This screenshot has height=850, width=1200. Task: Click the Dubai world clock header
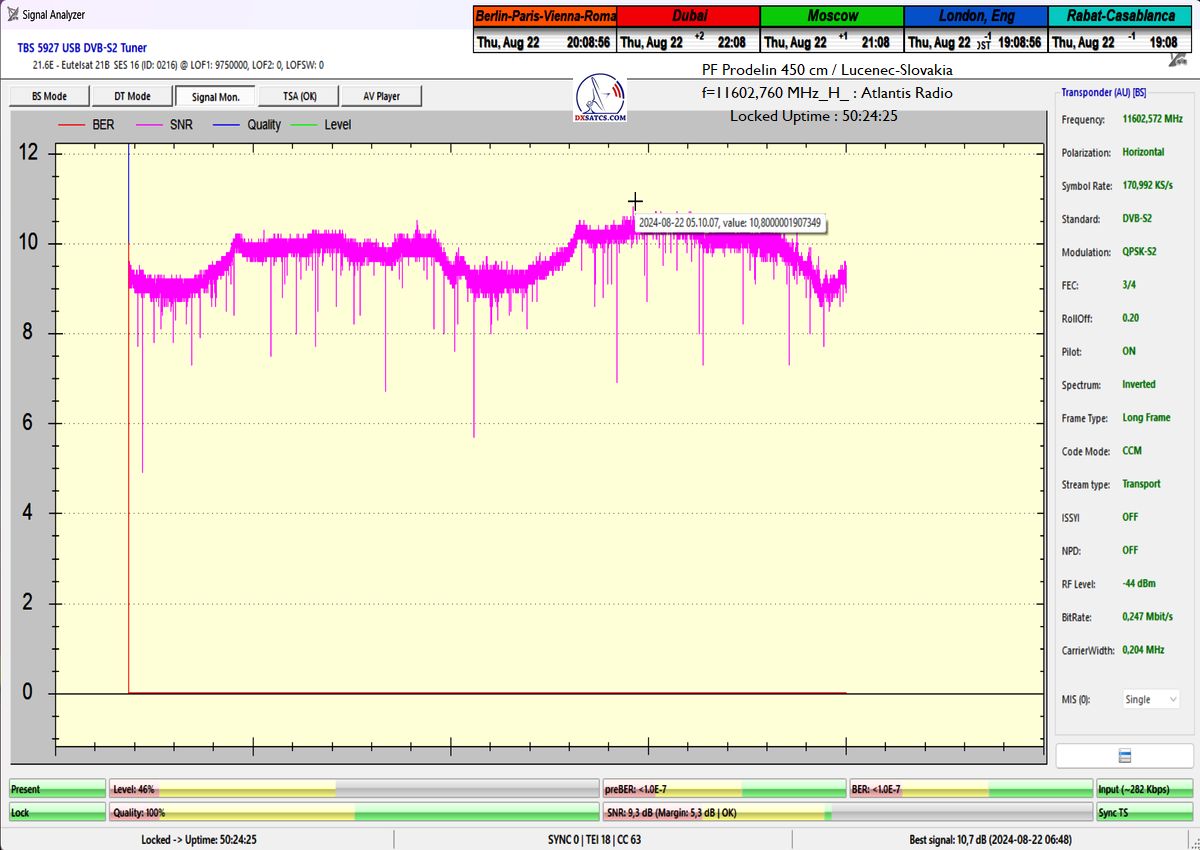tap(688, 16)
